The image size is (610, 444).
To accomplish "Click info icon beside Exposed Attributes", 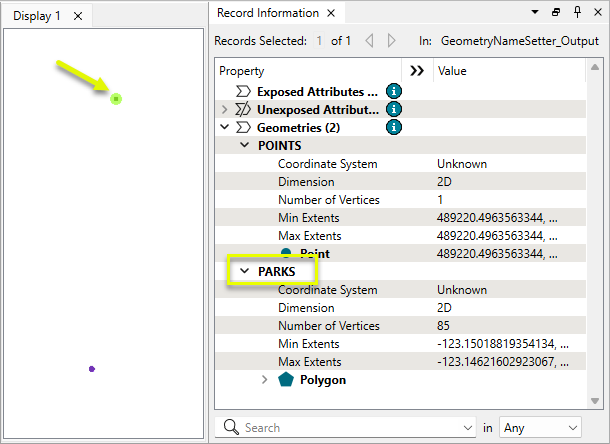I will click(394, 91).
